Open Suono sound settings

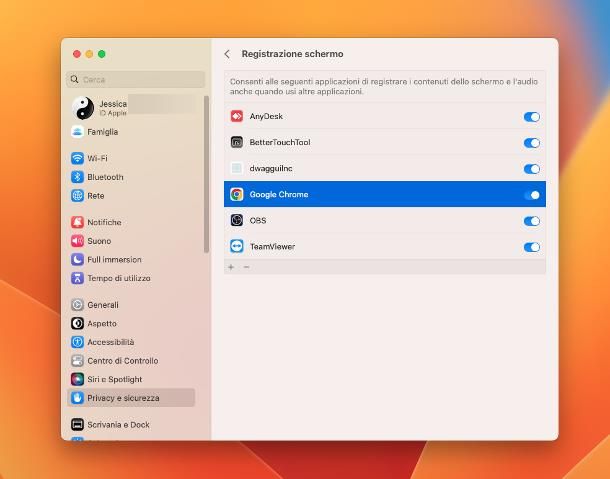(x=131, y=241)
